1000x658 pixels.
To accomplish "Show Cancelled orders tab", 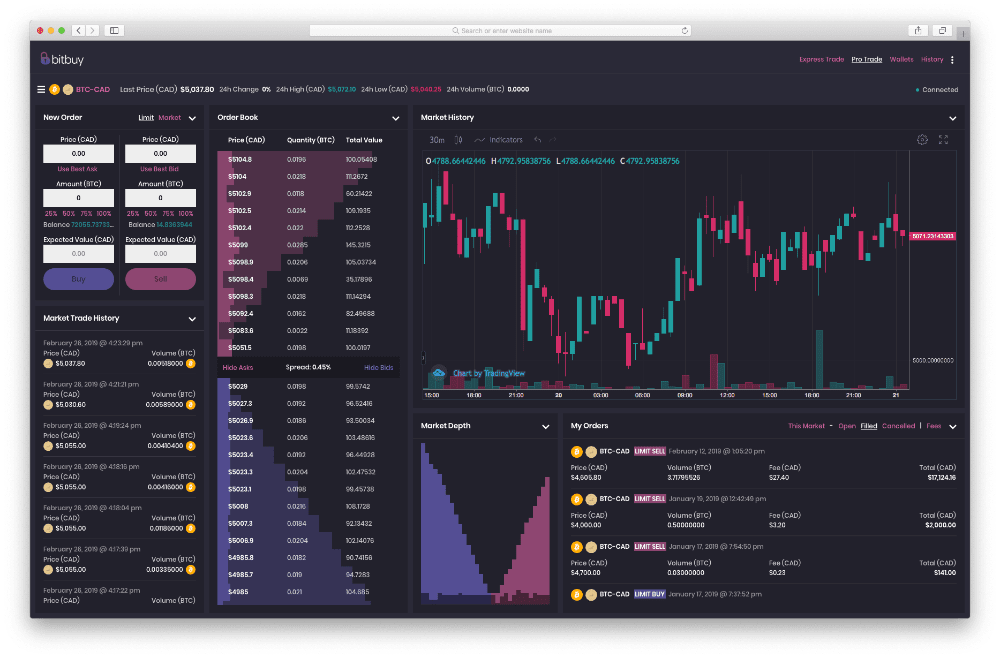I will pyautogui.click(x=898, y=426).
